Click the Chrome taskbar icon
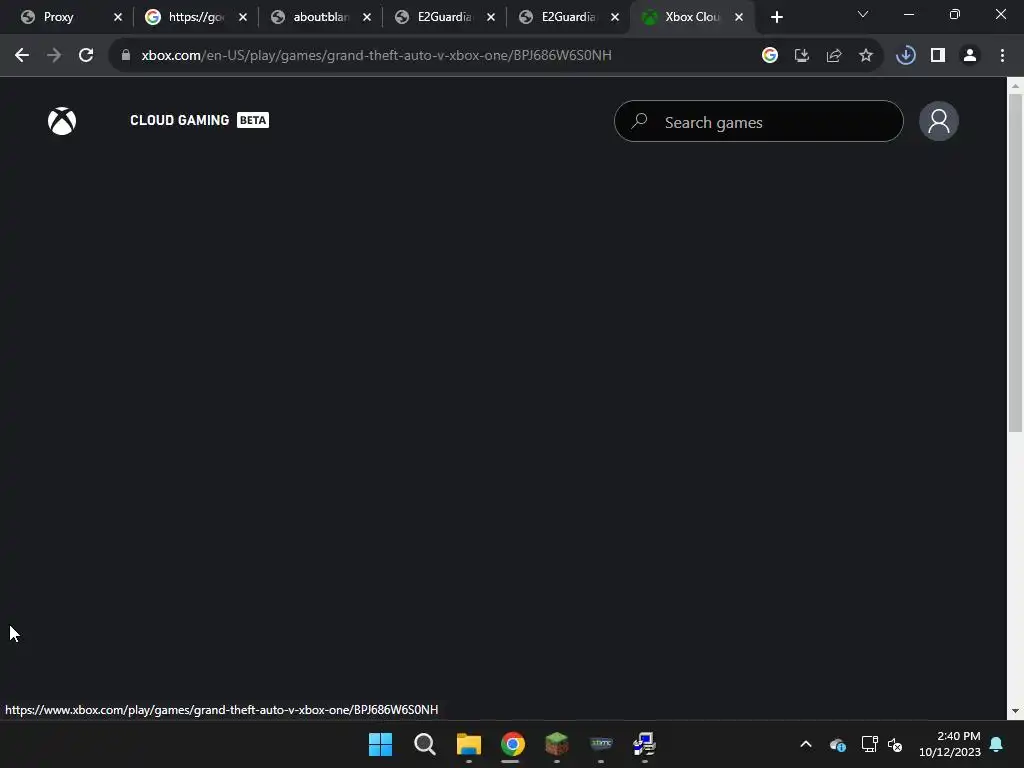 click(513, 744)
